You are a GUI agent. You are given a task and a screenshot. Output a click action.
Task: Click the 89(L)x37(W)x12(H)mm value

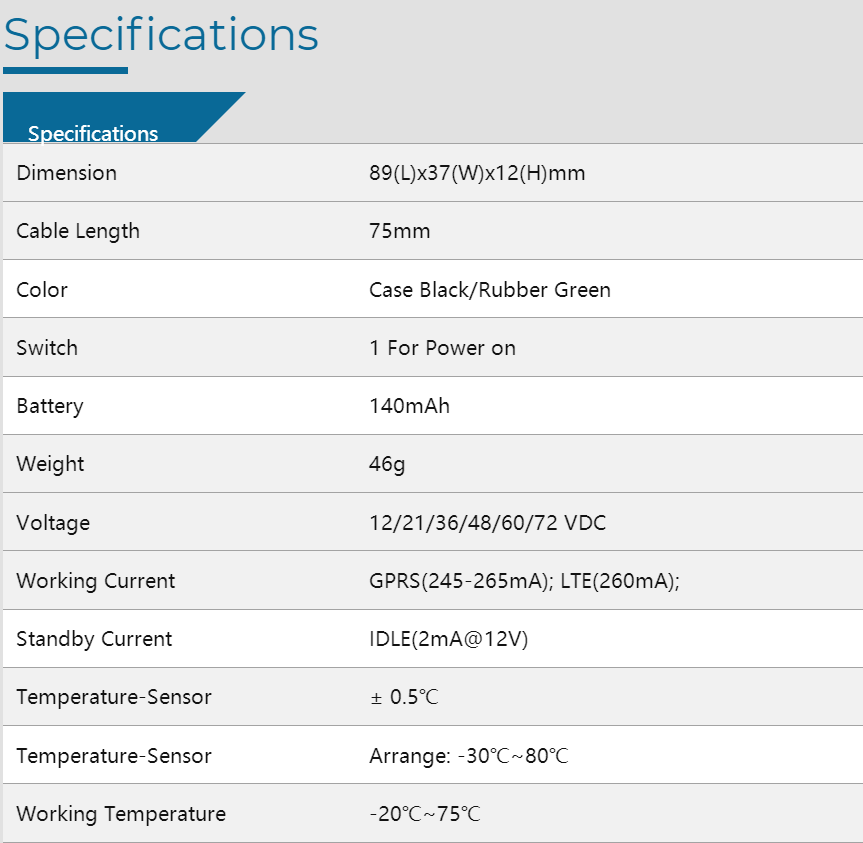pyautogui.click(x=477, y=173)
